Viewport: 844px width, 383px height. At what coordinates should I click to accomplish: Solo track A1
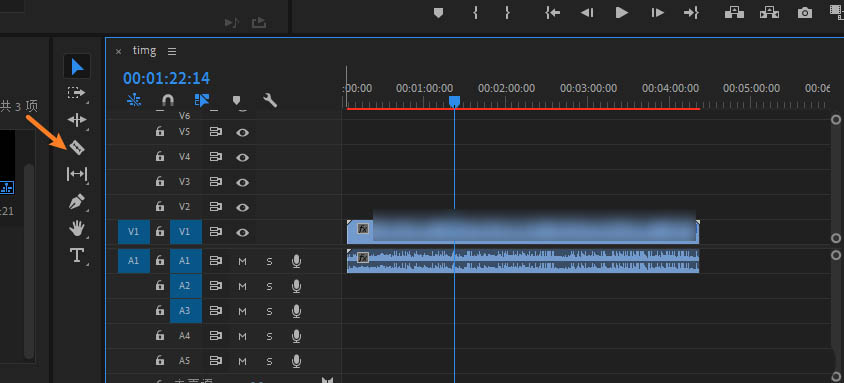(x=269, y=261)
